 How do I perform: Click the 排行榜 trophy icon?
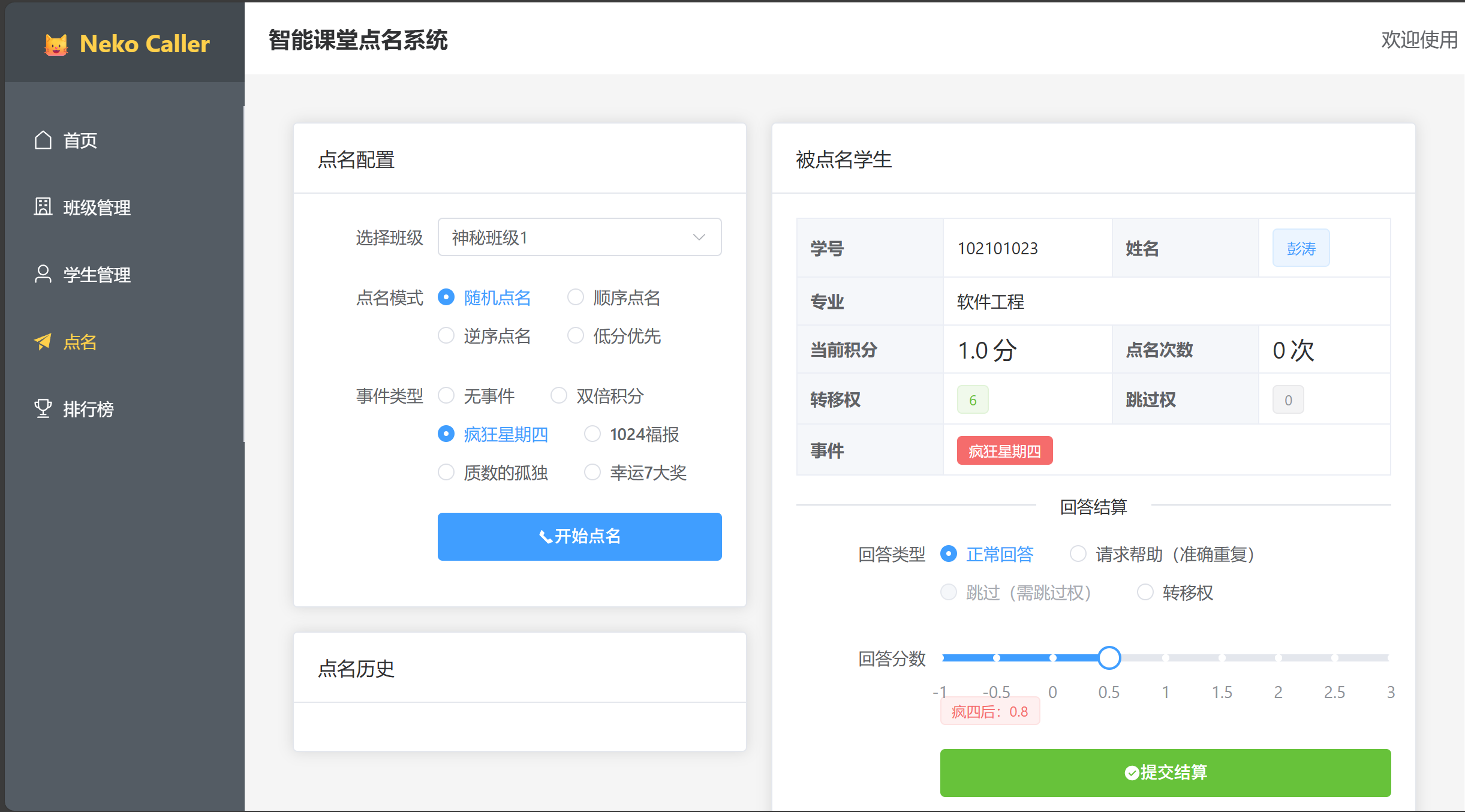[x=43, y=408]
